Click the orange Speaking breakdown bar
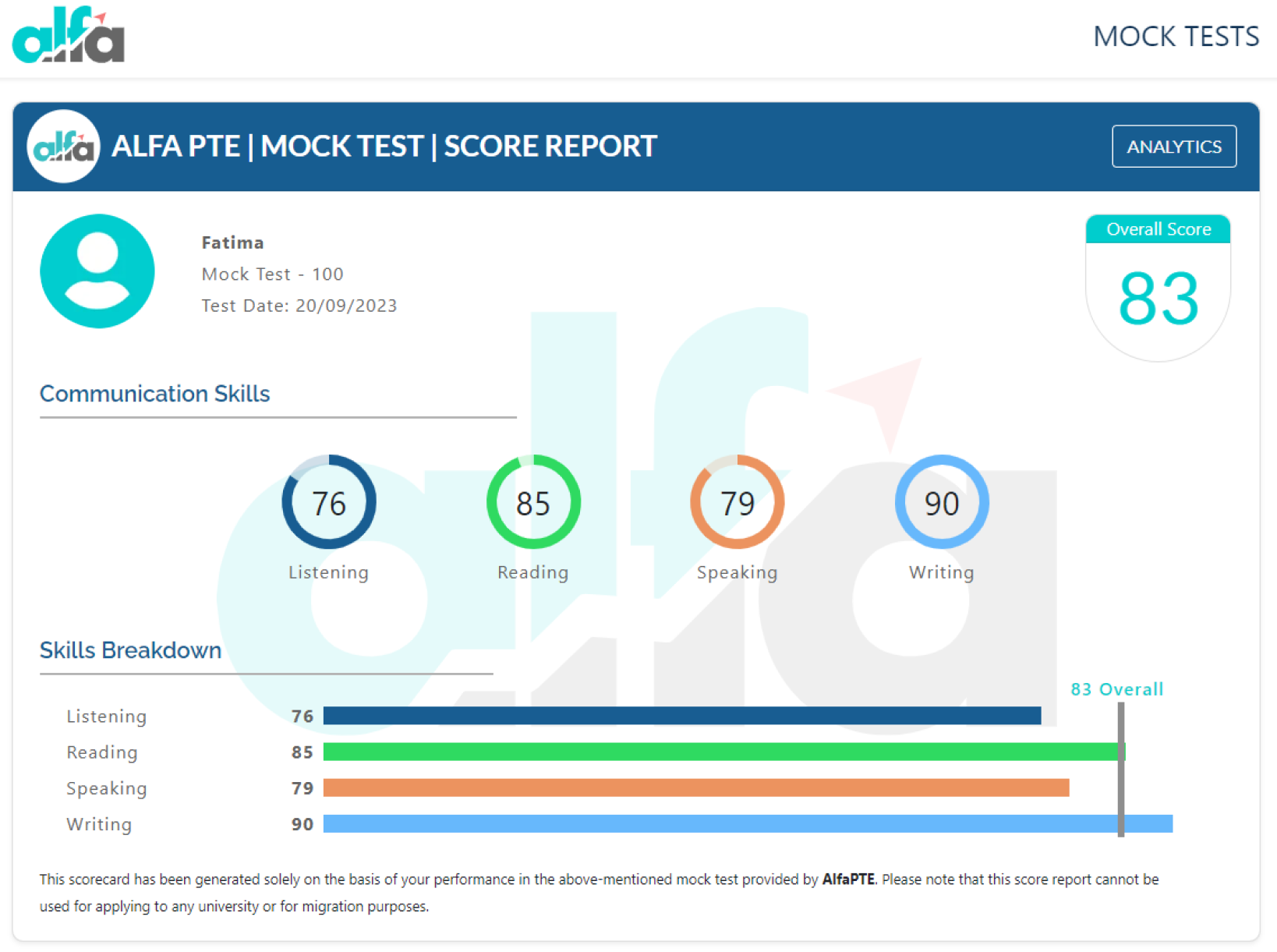The image size is (1277, 952). [x=696, y=787]
